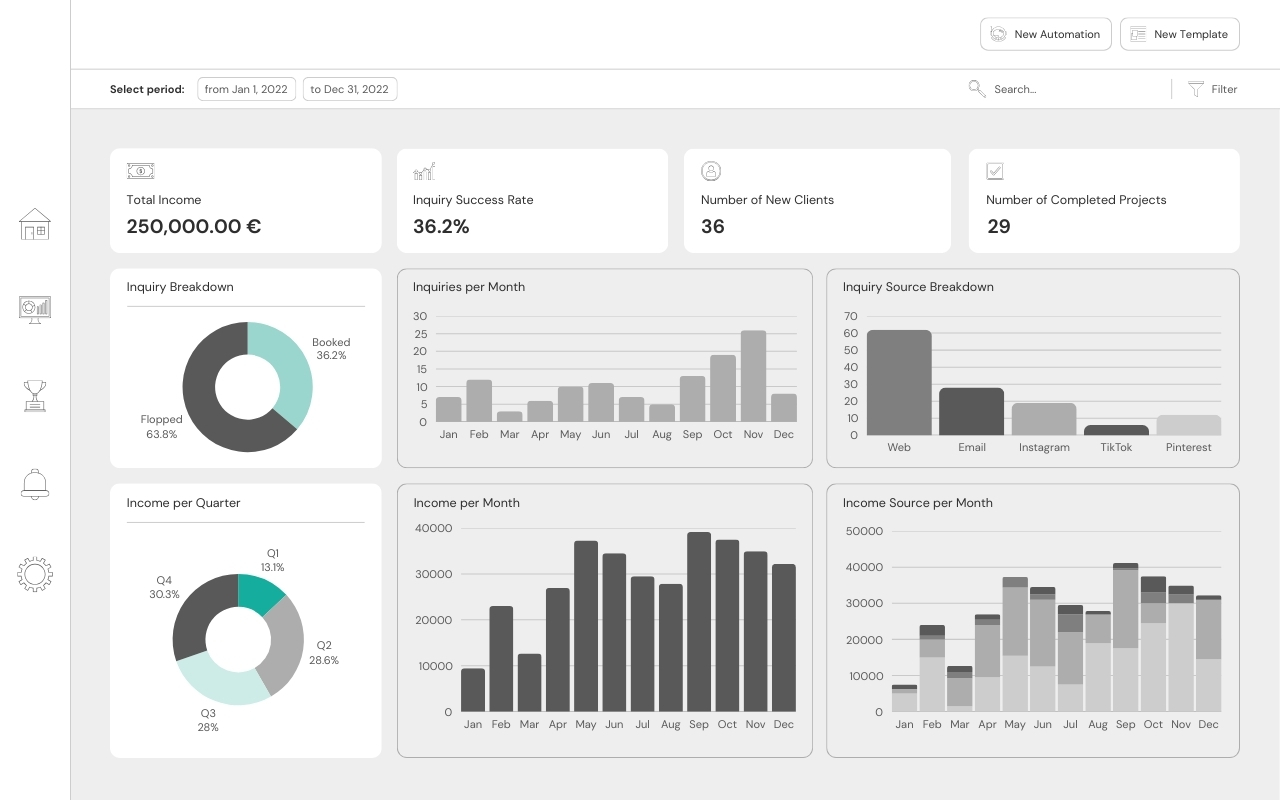
Task: Open the home icon in sidebar
Action: [x=35, y=224]
